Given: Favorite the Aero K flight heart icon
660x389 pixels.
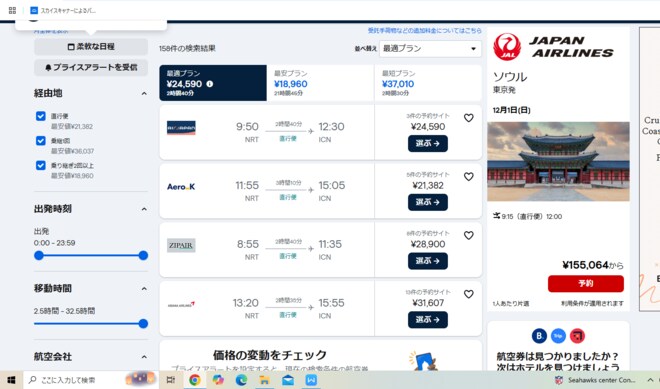Looking at the screenshot, I should click(x=468, y=177).
